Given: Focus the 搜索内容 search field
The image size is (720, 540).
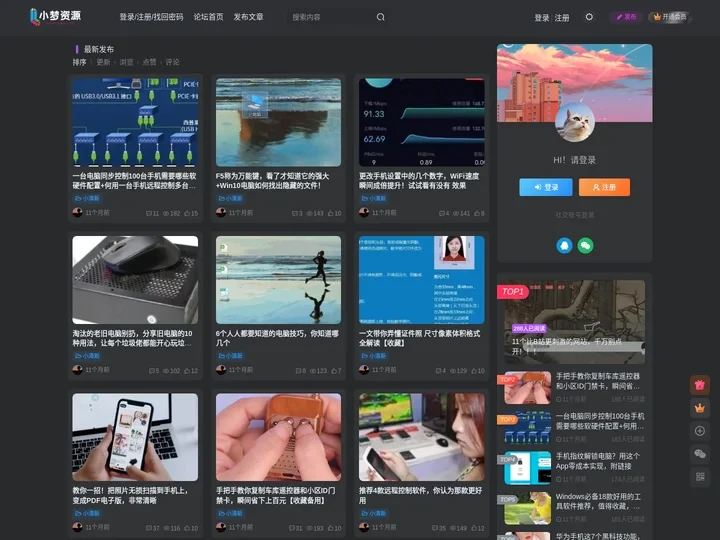Looking at the screenshot, I should (331, 17).
